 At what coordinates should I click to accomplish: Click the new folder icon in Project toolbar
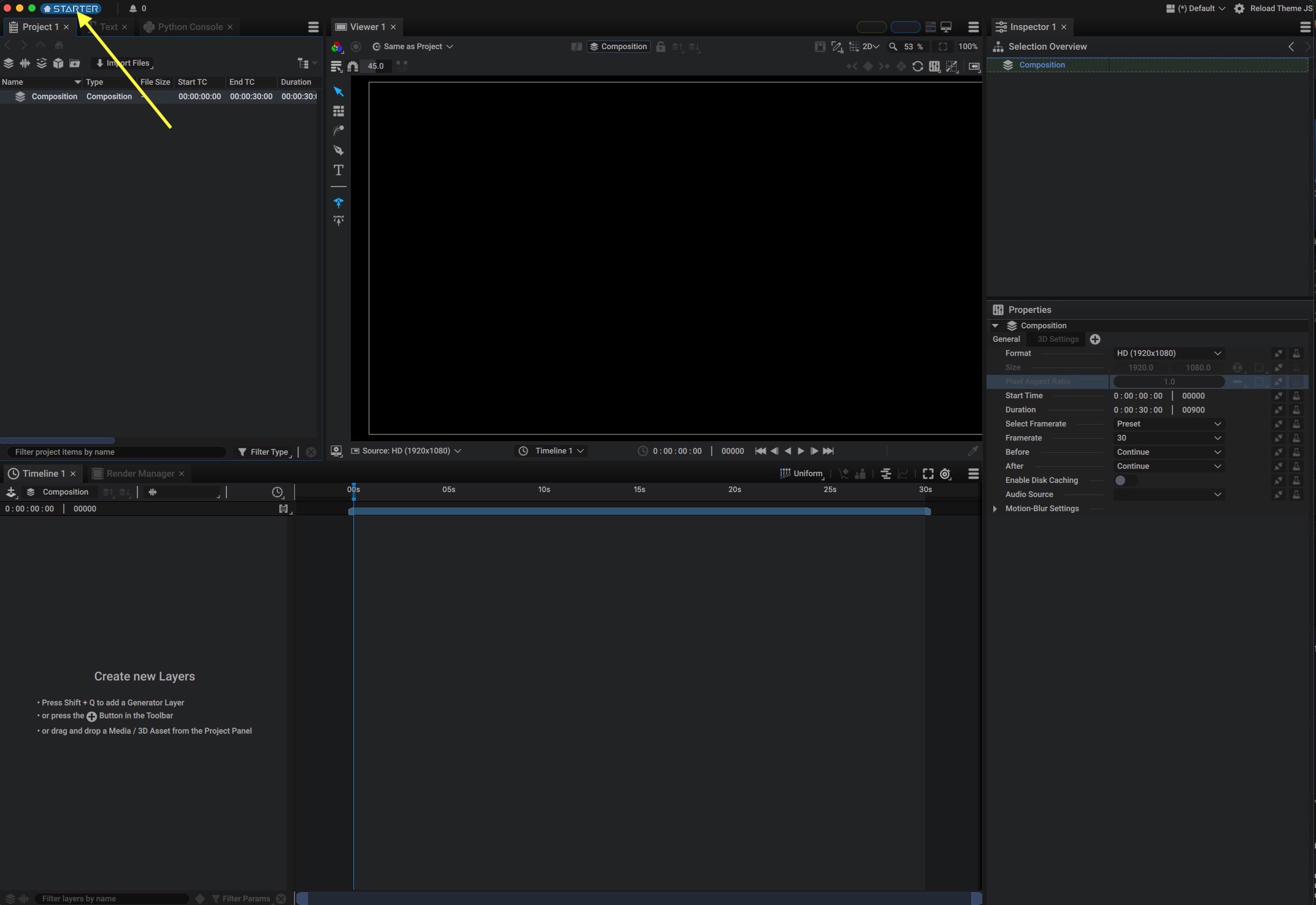pyautogui.click(x=75, y=63)
